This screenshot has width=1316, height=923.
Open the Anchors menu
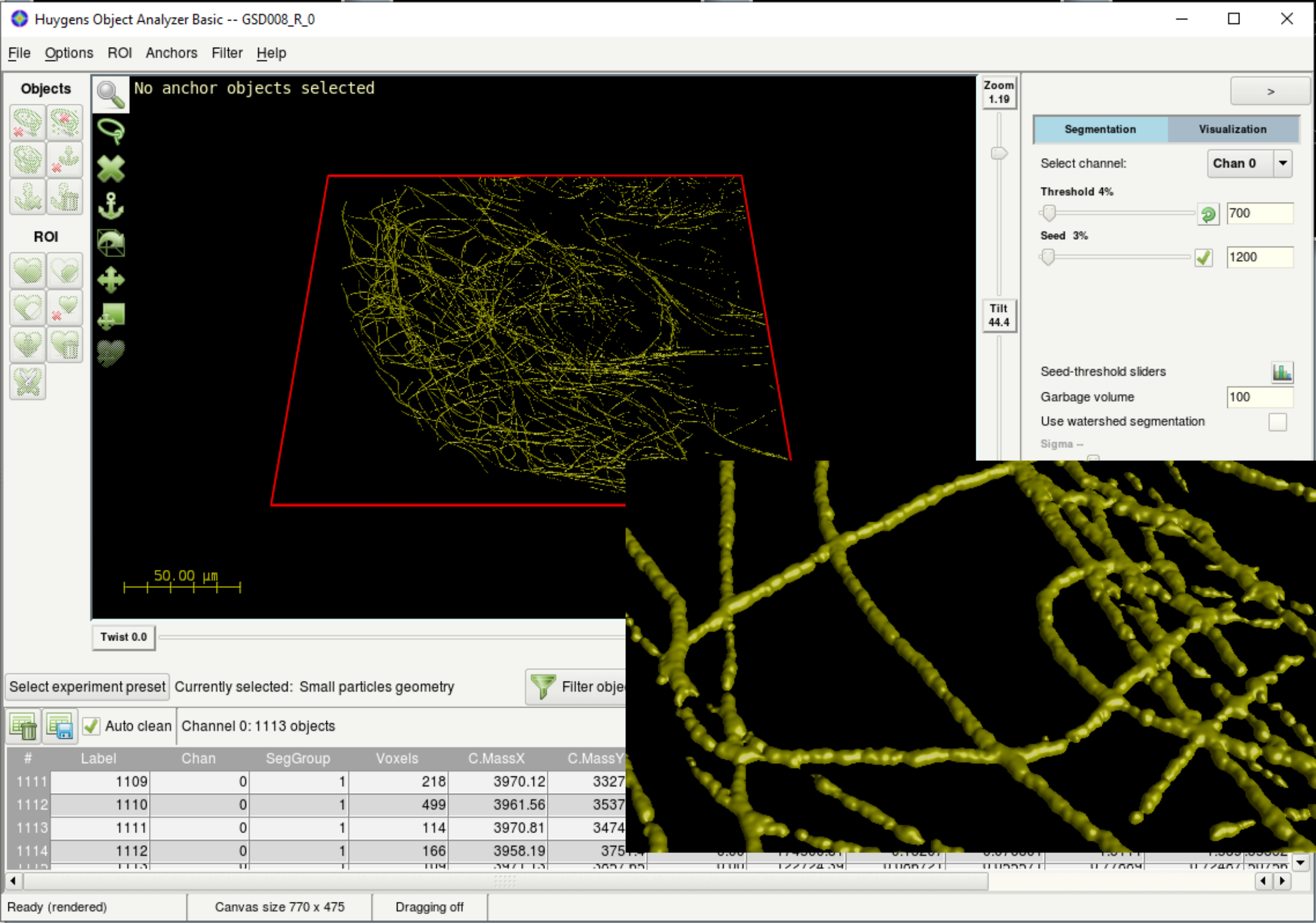(171, 53)
